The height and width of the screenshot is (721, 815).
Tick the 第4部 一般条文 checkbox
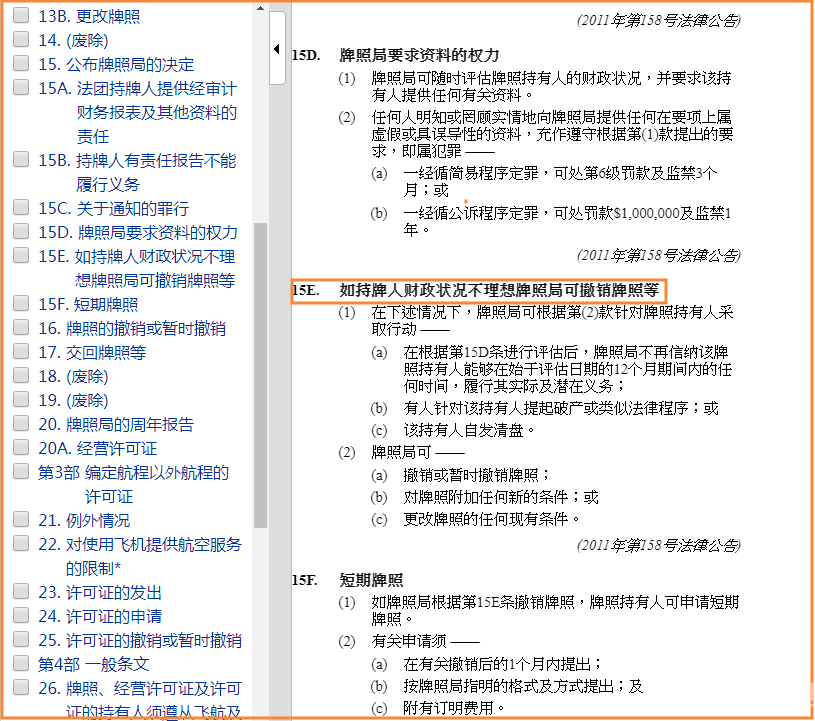(21, 663)
